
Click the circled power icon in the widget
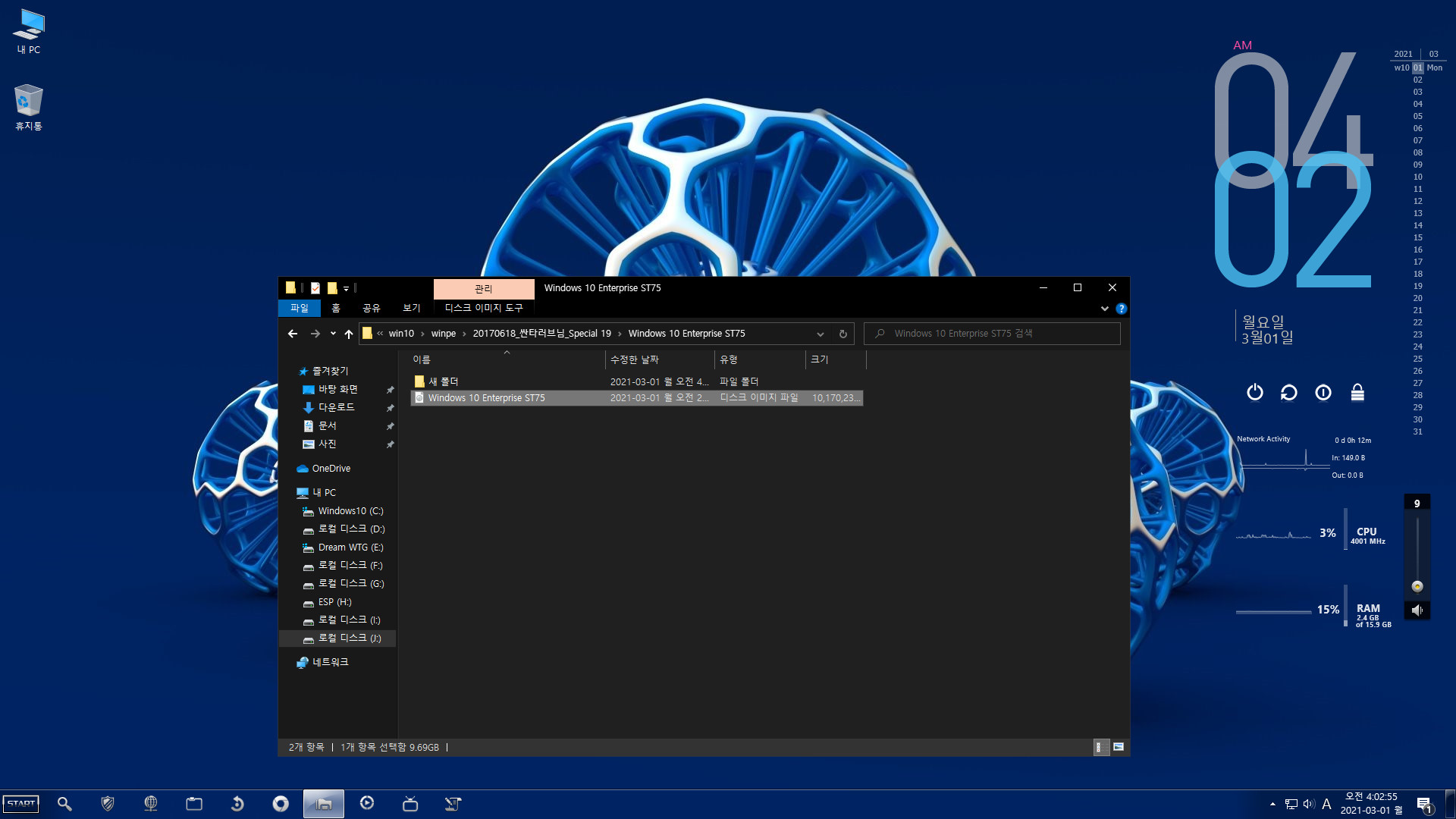click(1323, 392)
